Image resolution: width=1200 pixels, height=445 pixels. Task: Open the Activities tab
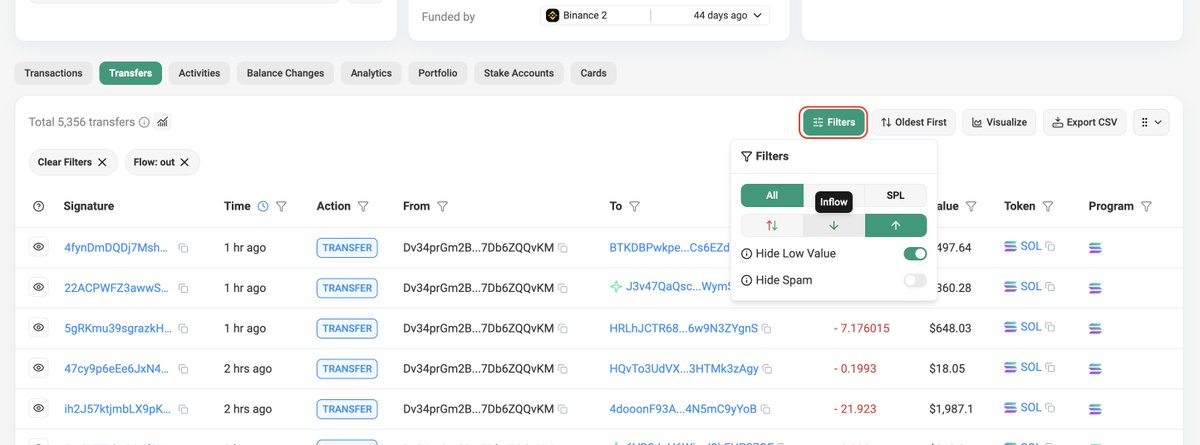tap(200, 73)
